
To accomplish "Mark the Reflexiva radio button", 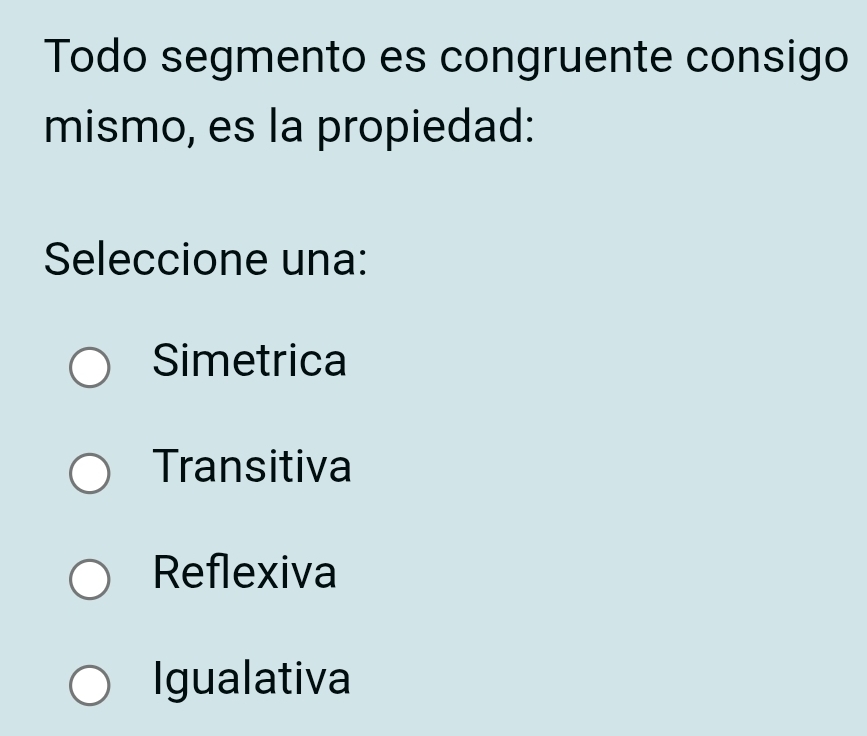I will (90, 580).
